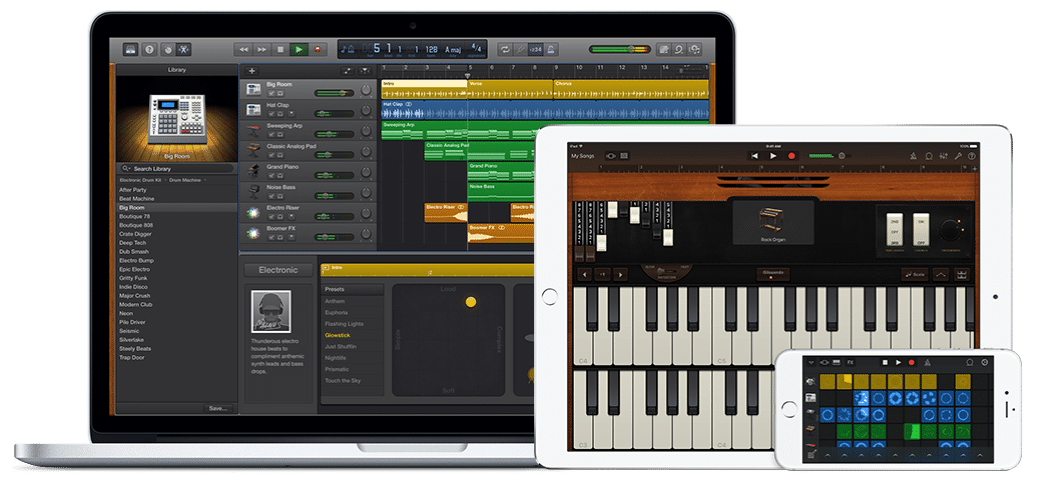Click the Grand Piano track icon
Viewport: 1040px width, 480px height.
click(x=253, y=170)
